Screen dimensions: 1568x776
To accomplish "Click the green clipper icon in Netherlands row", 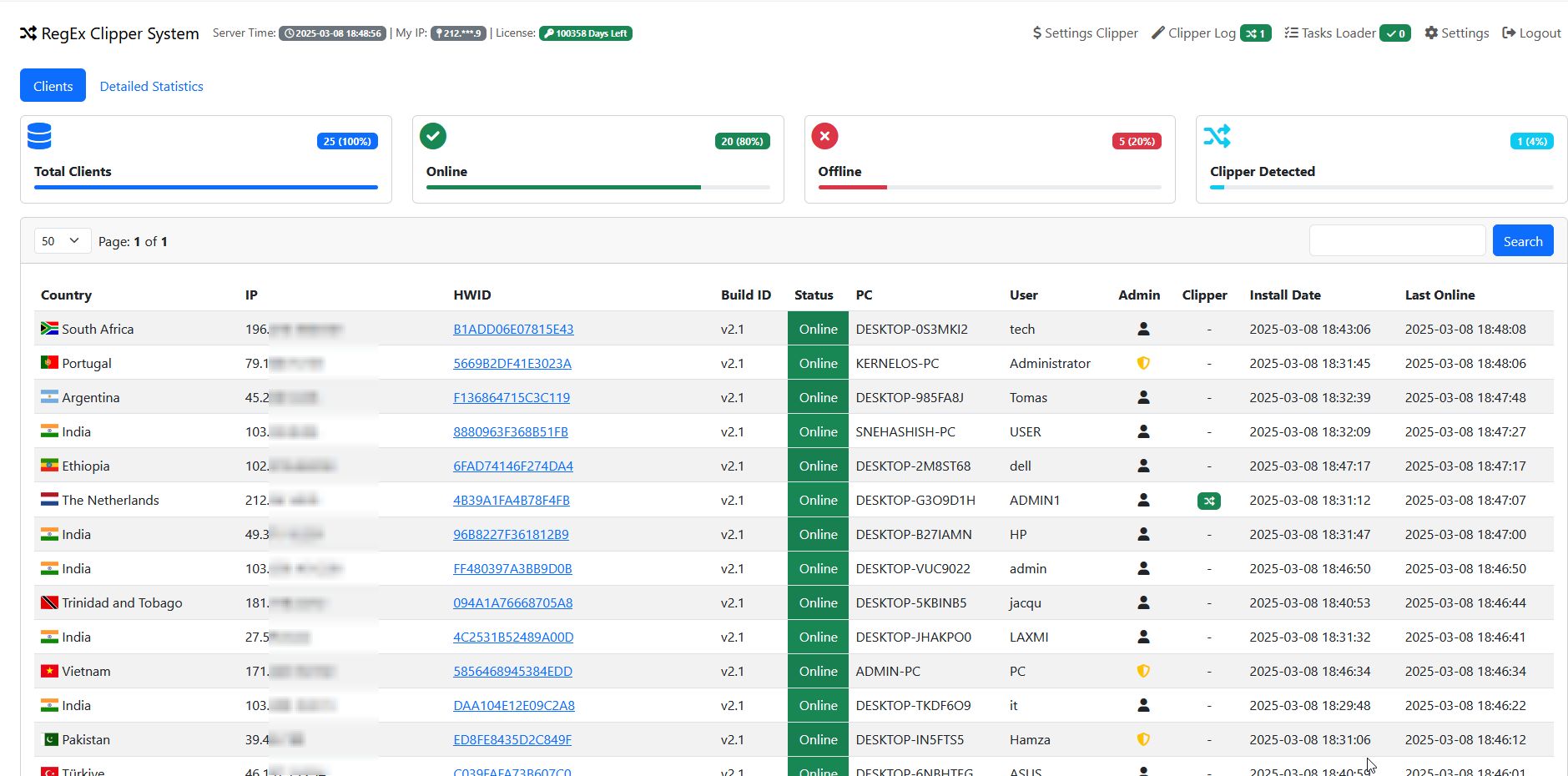I will click(1208, 501).
